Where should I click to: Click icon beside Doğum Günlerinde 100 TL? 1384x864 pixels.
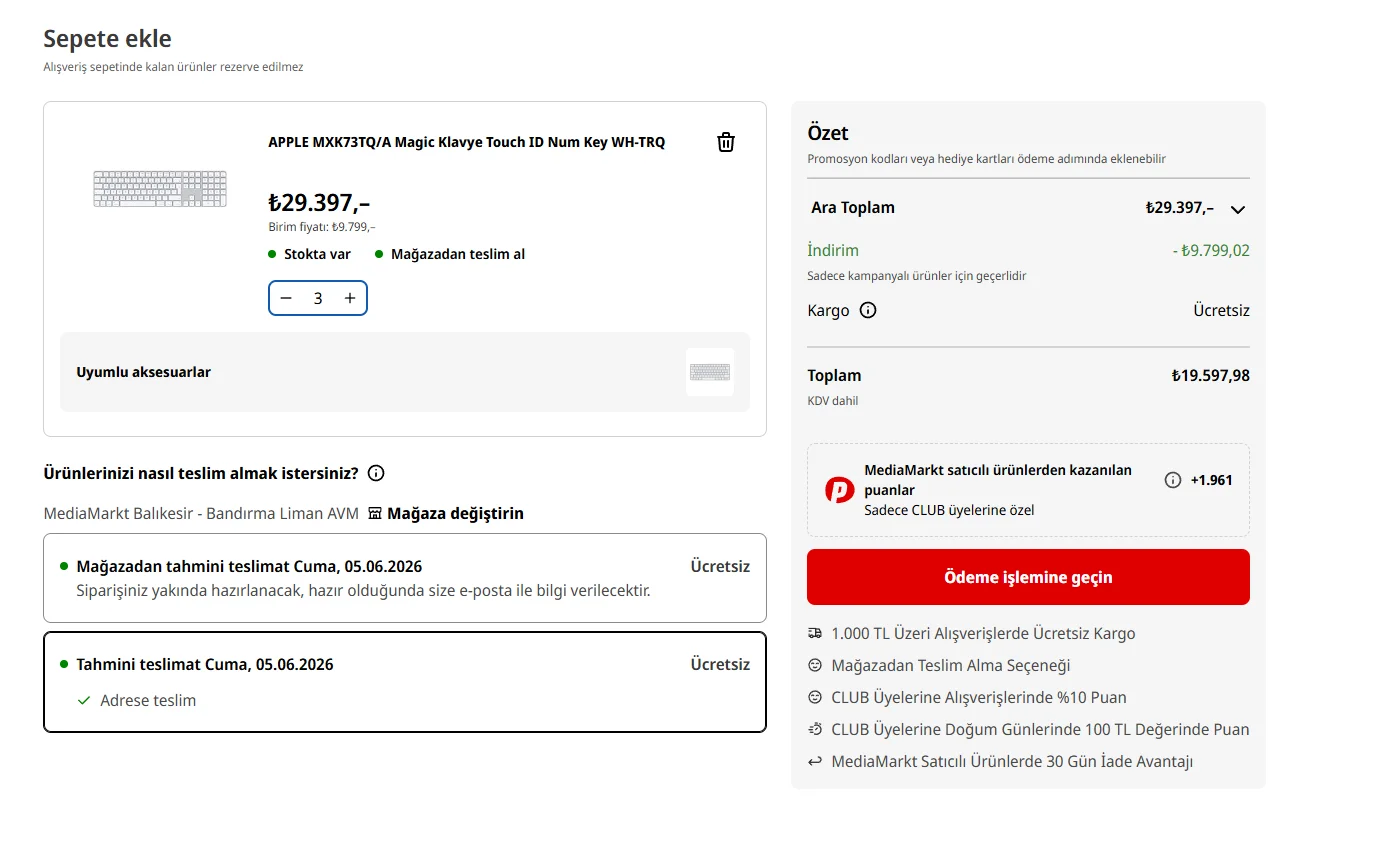tap(815, 729)
